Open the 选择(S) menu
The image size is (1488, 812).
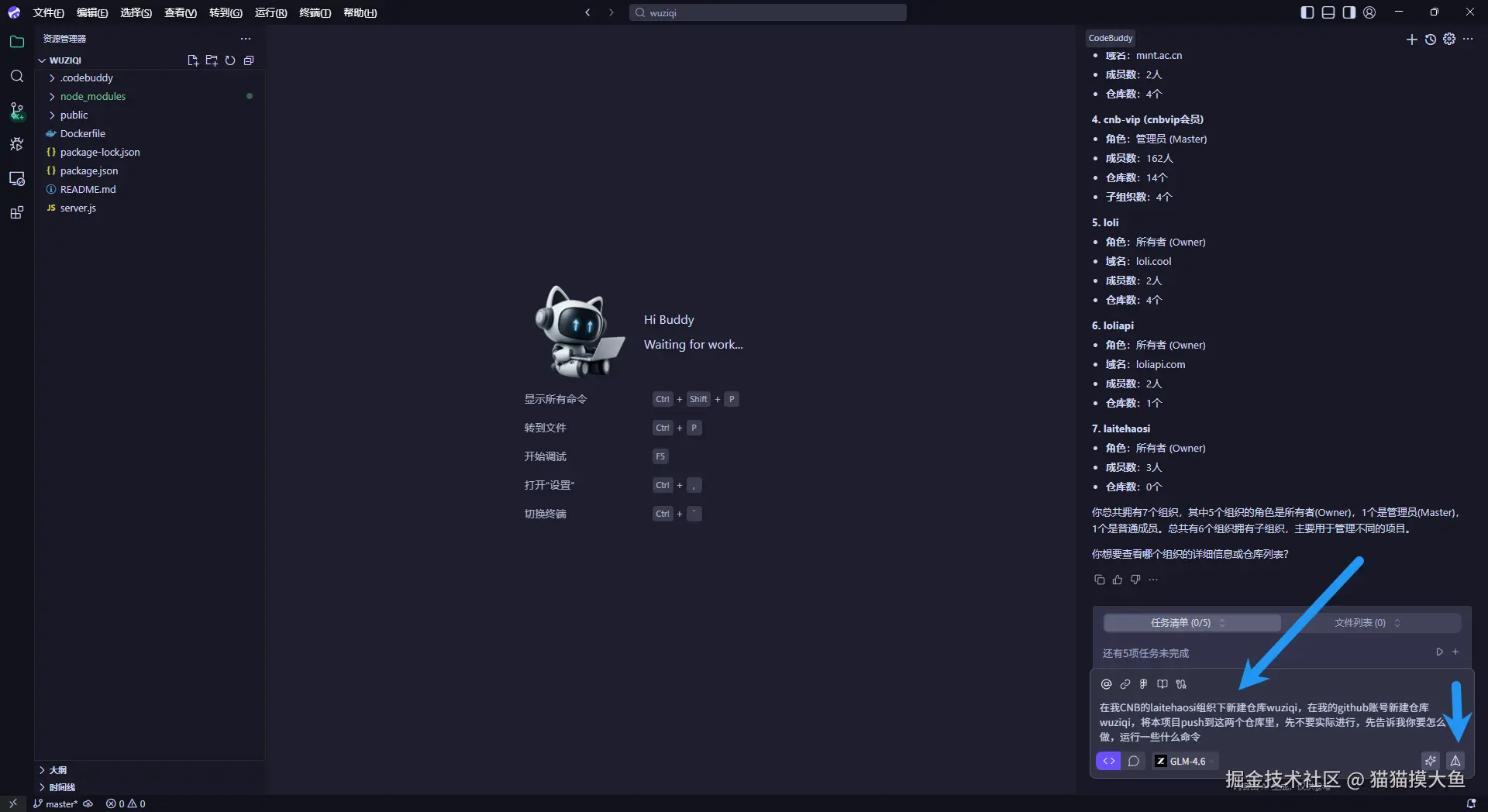pyautogui.click(x=136, y=12)
